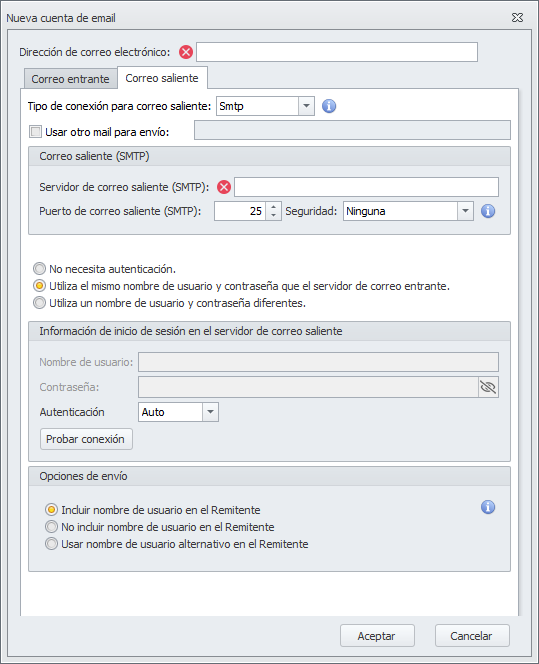The height and width of the screenshot is (664, 539).
Task: Toggle password visibility eye icon
Action: tap(488, 387)
